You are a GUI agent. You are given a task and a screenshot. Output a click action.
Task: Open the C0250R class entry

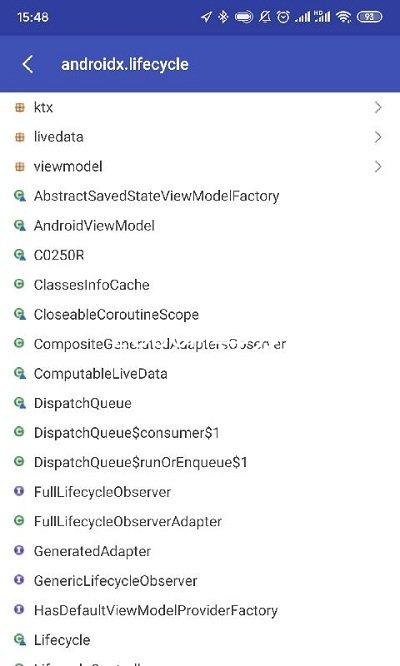pyautogui.click(x=200, y=255)
